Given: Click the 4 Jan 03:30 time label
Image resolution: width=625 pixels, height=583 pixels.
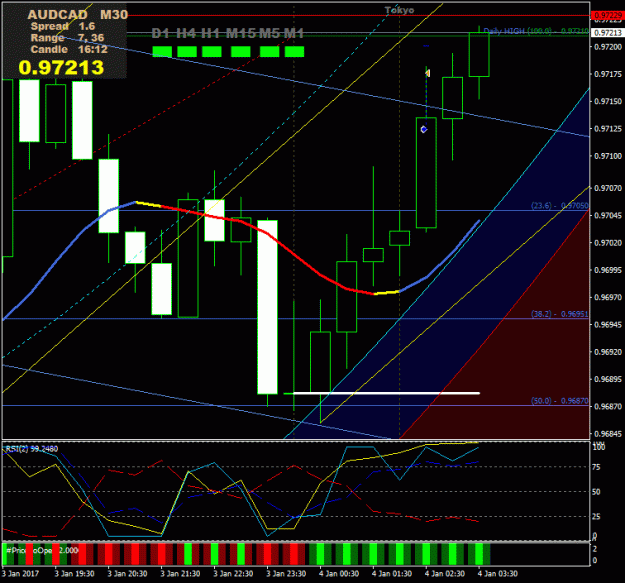Looking at the screenshot, I should point(498,574).
